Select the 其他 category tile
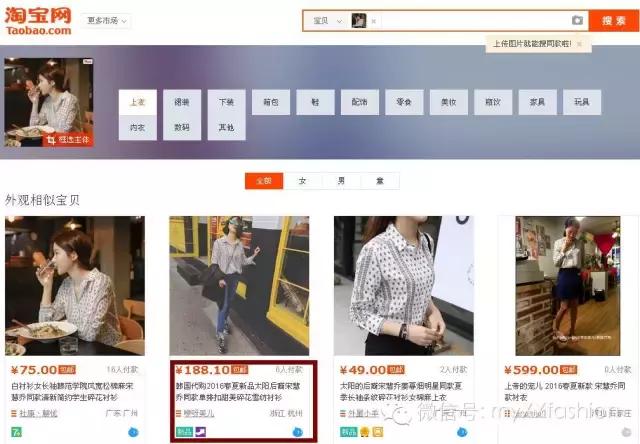This screenshot has width=640, height=444. (x=227, y=128)
